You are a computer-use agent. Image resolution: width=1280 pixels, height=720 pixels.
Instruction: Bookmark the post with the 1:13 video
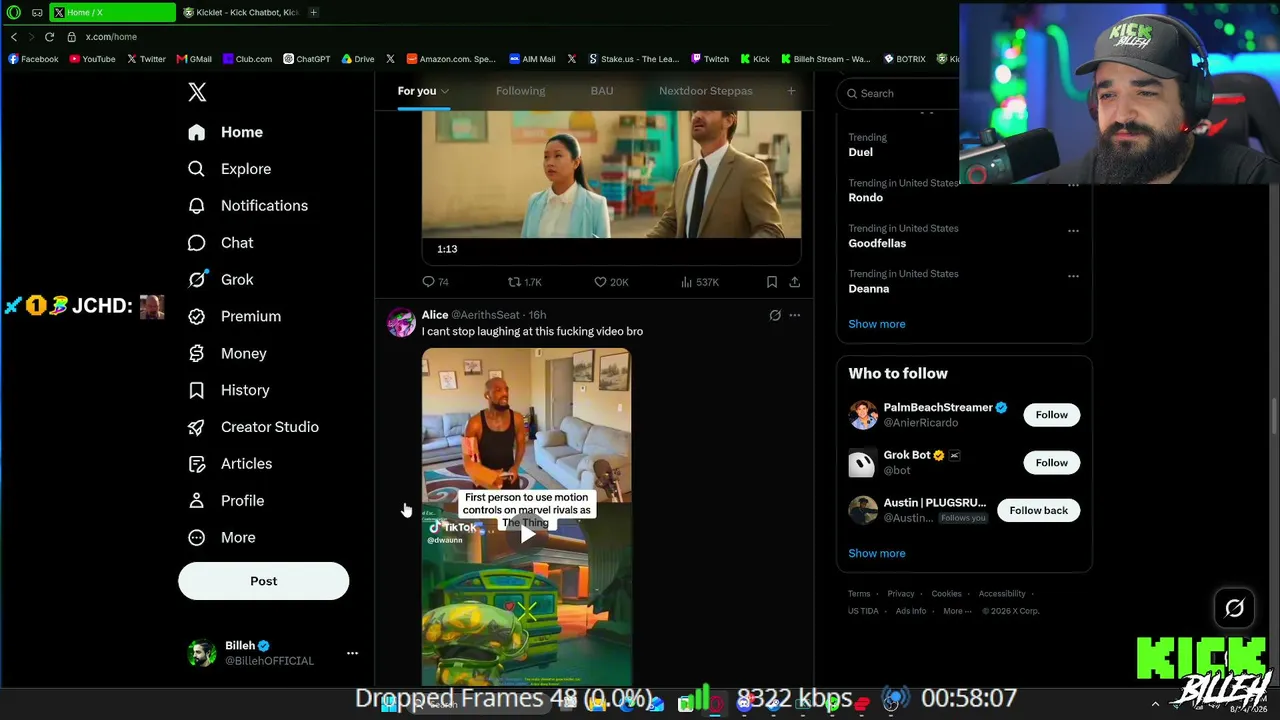772,282
